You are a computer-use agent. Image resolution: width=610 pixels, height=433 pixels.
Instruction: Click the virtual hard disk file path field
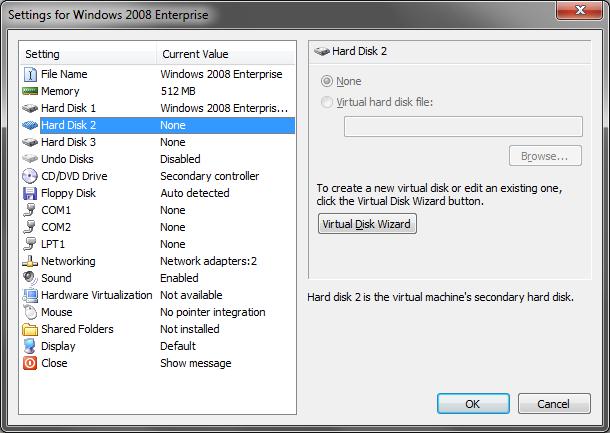[463, 126]
